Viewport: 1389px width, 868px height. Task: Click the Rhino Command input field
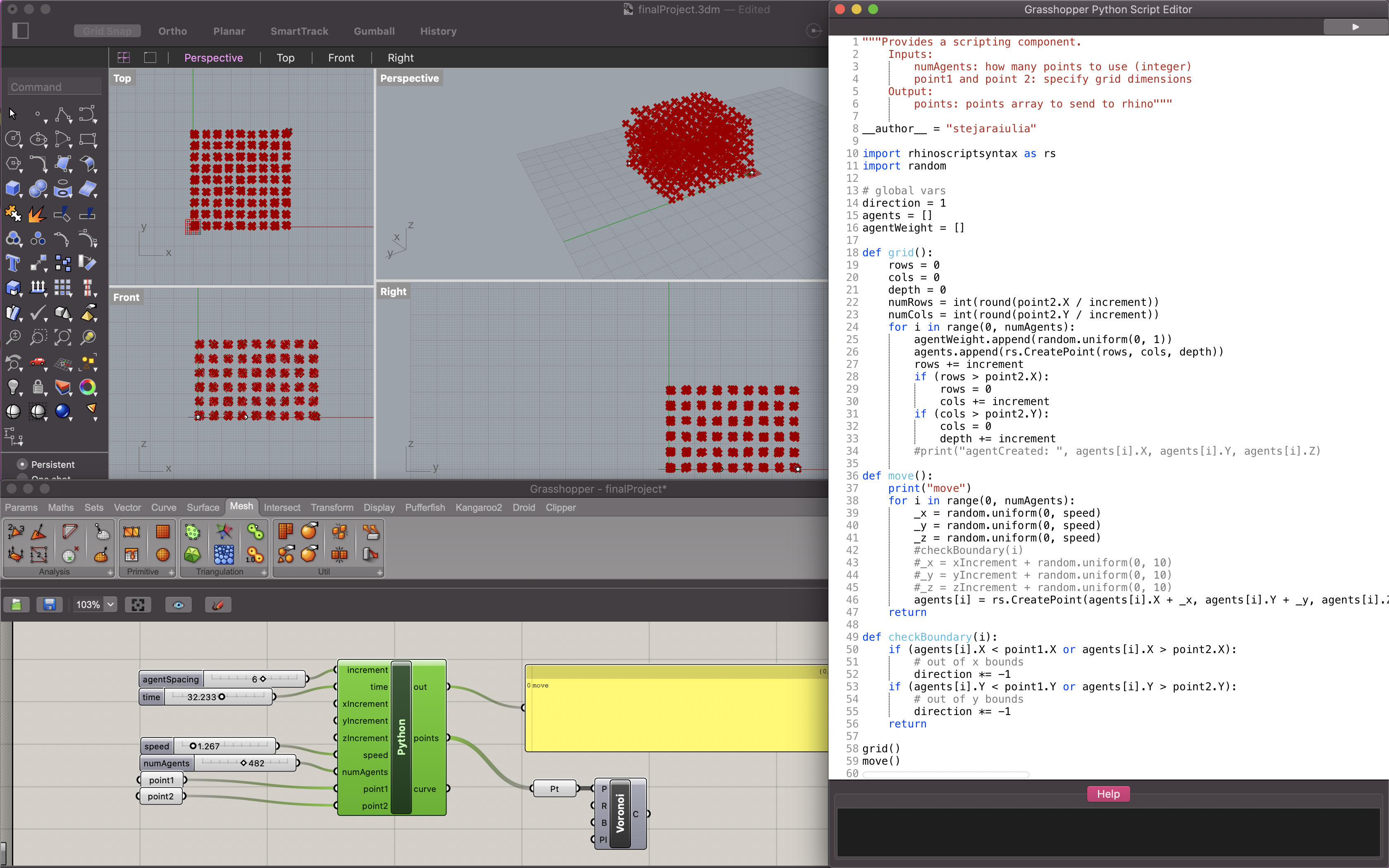coord(55,87)
